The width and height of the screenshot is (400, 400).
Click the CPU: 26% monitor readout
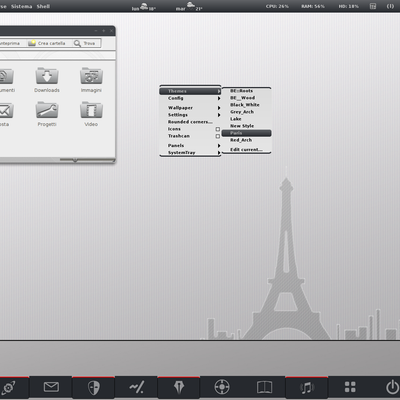(x=277, y=6)
